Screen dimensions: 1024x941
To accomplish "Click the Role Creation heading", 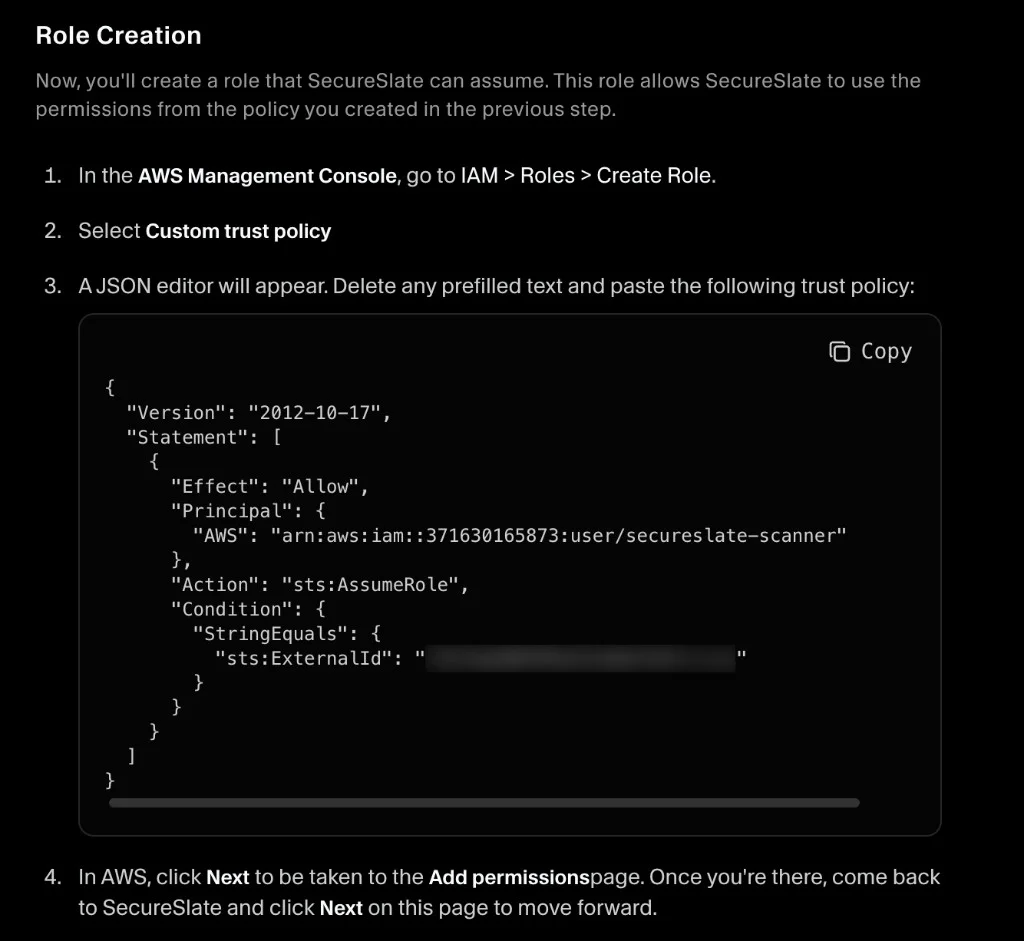I will coord(118,35).
